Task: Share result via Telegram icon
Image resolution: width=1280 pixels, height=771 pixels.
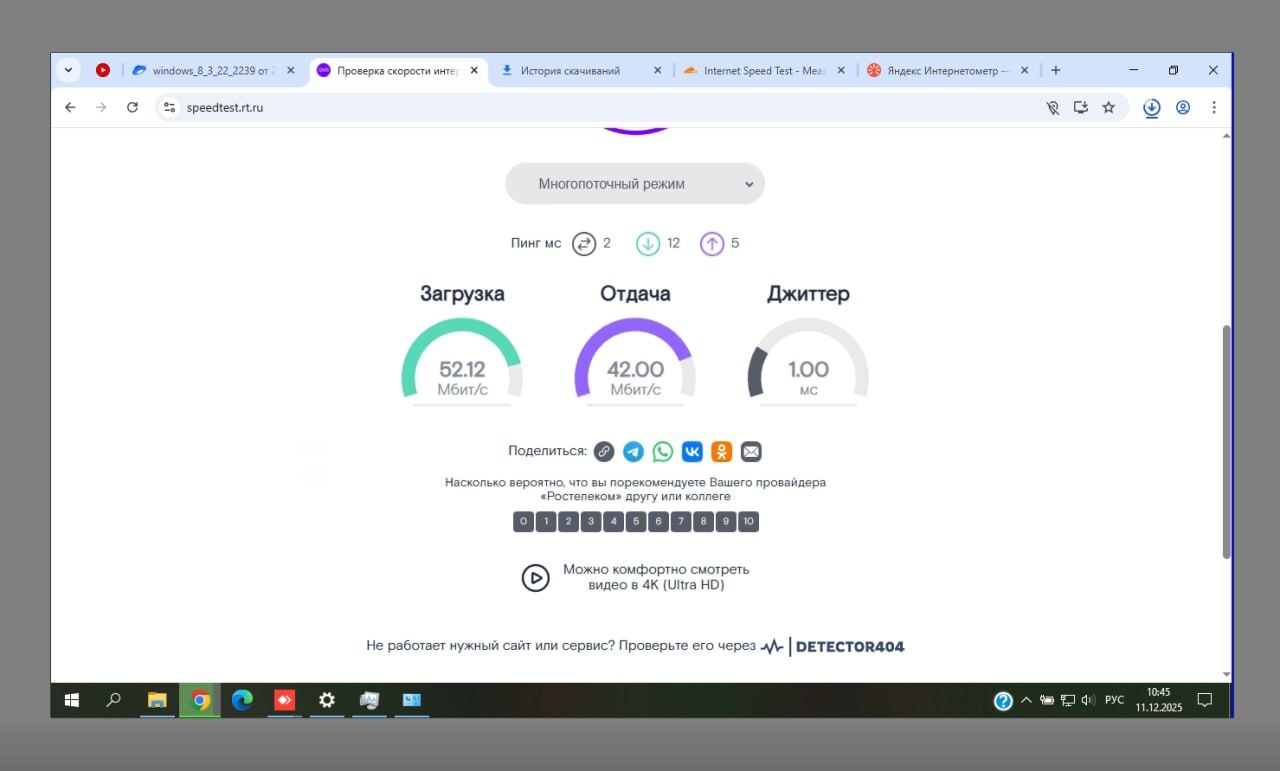Action: tap(633, 452)
